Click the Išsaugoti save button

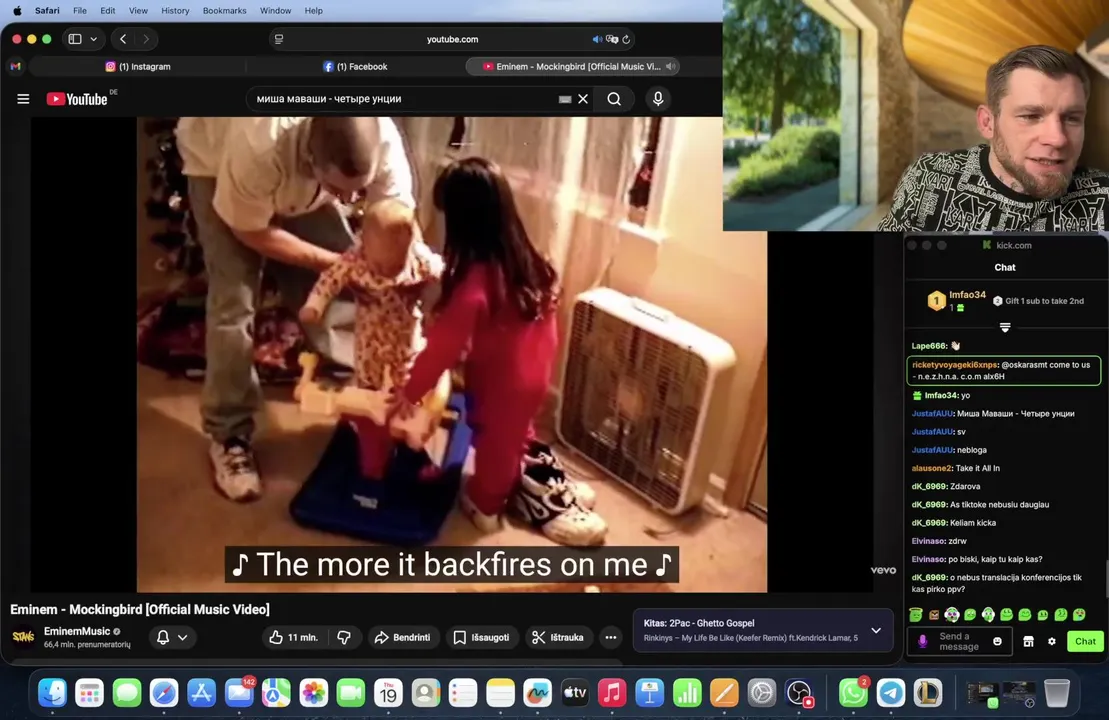pyautogui.click(x=481, y=637)
